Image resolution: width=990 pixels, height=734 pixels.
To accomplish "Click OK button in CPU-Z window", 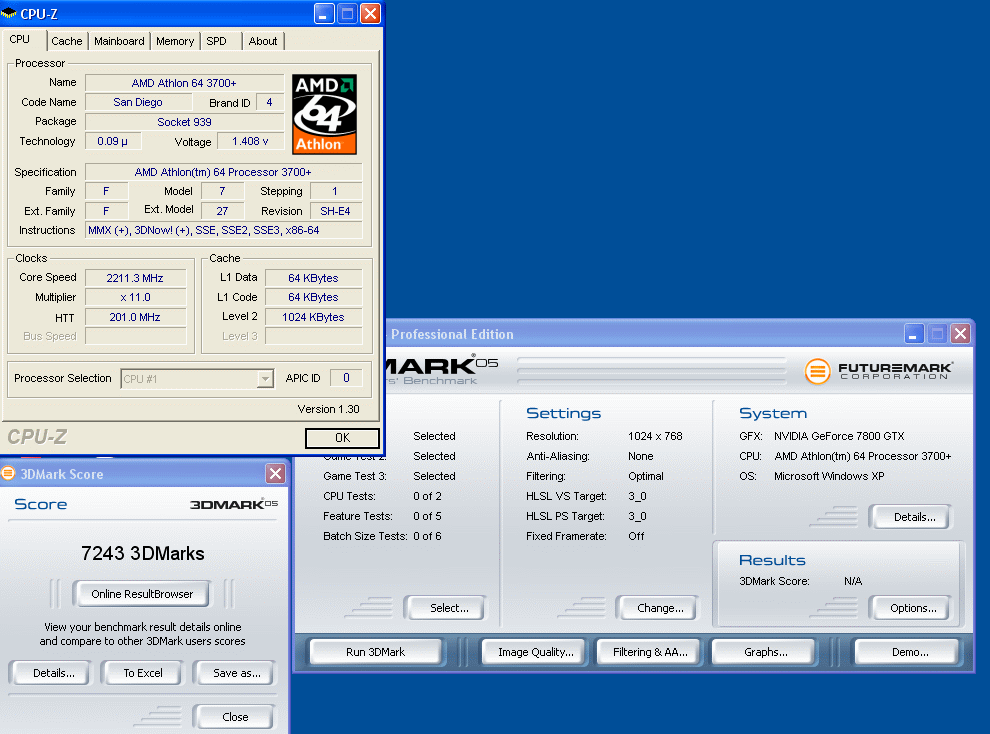I will coord(342,437).
